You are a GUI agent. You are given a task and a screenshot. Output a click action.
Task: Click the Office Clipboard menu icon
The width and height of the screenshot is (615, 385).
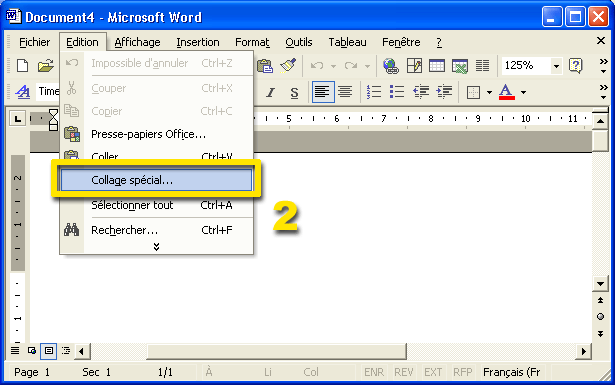tap(72, 134)
